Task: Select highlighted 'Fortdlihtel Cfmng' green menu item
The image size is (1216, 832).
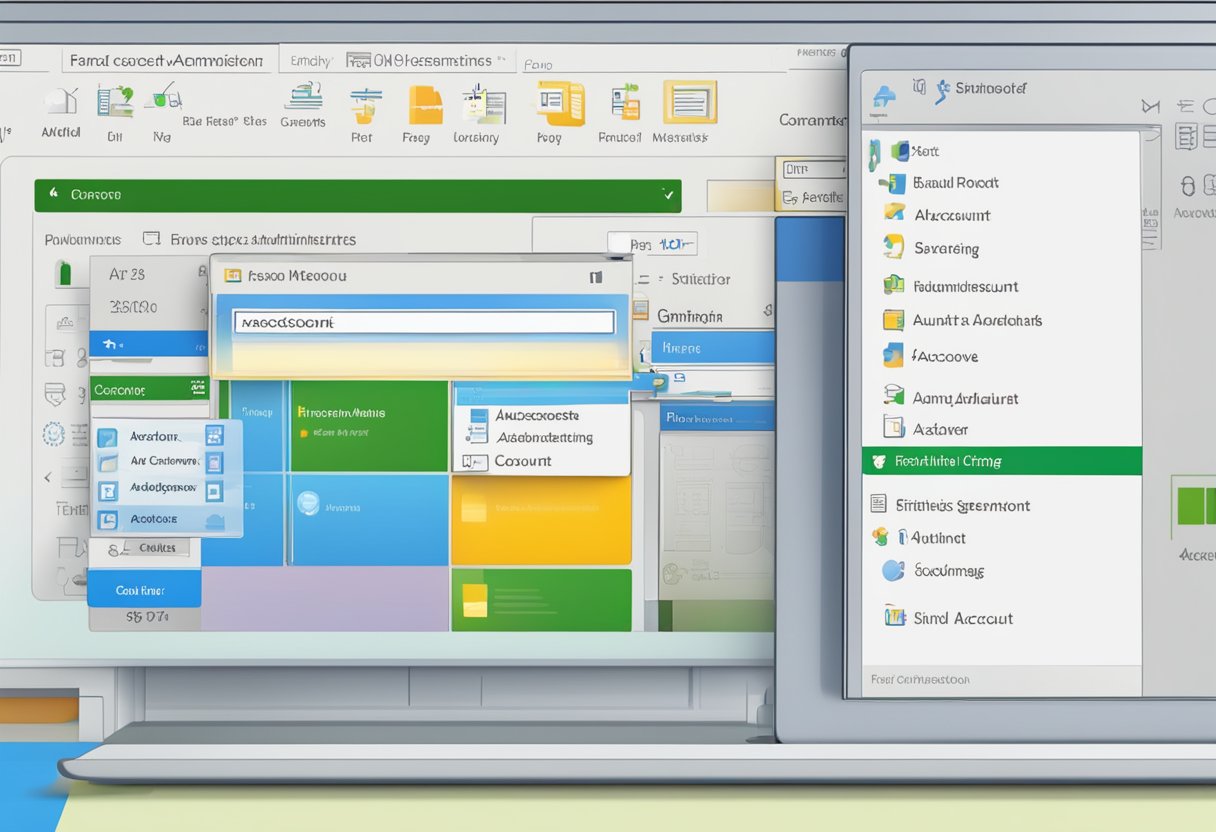Action: click(x=1001, y=461)
